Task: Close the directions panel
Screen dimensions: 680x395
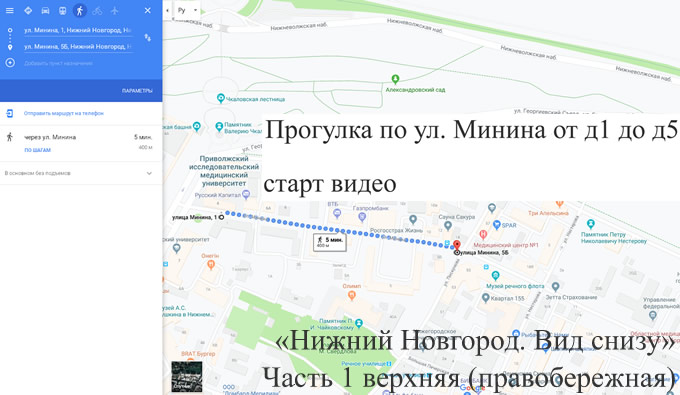Action: tap(147, 10)
